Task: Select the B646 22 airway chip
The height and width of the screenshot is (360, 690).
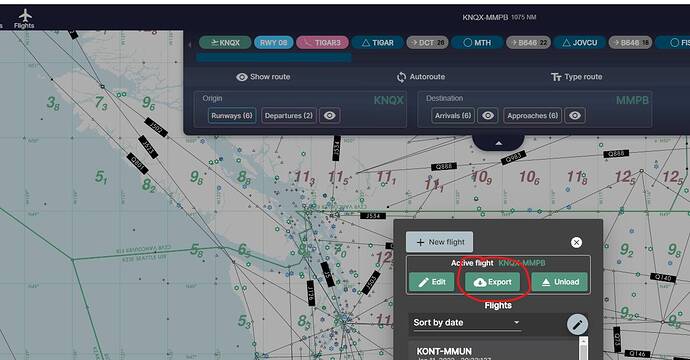Action: (x=528, y=43)
